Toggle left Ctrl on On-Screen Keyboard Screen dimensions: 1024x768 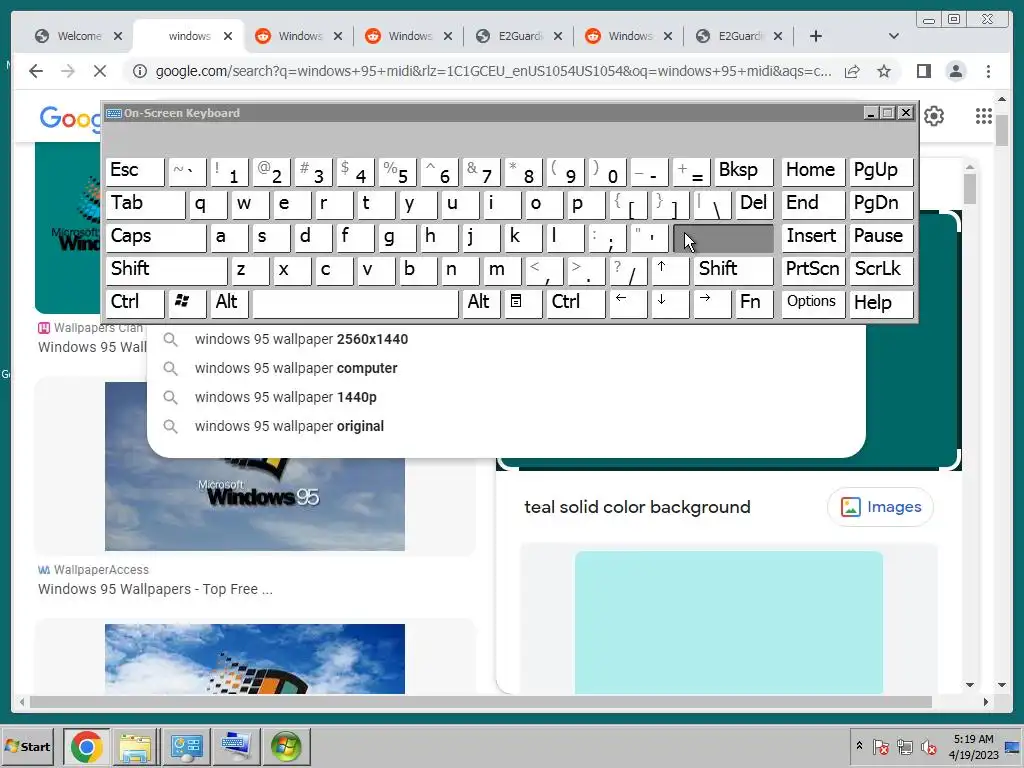pyautogui.click(x=135, y=303)
